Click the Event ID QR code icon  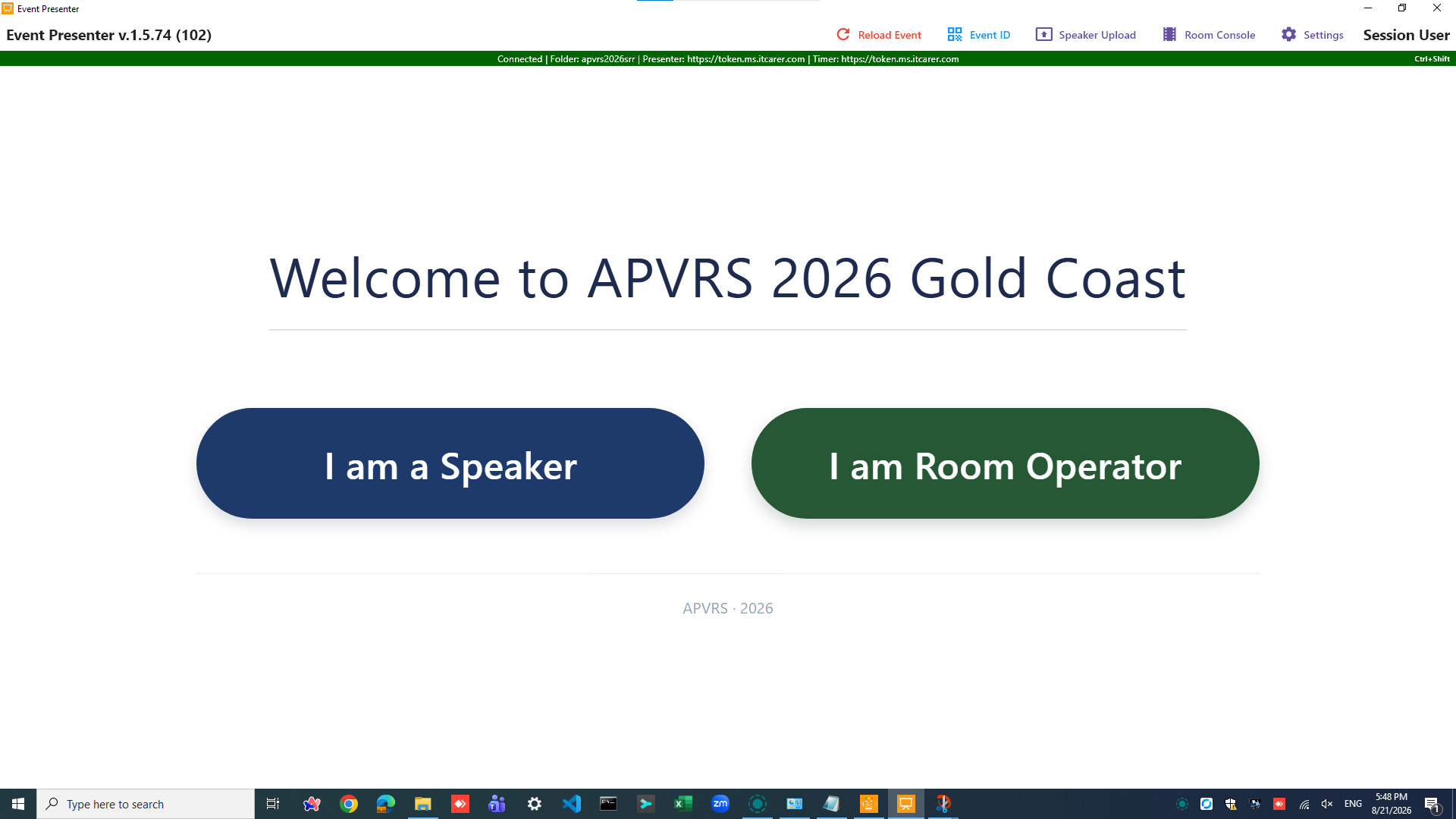955,35
